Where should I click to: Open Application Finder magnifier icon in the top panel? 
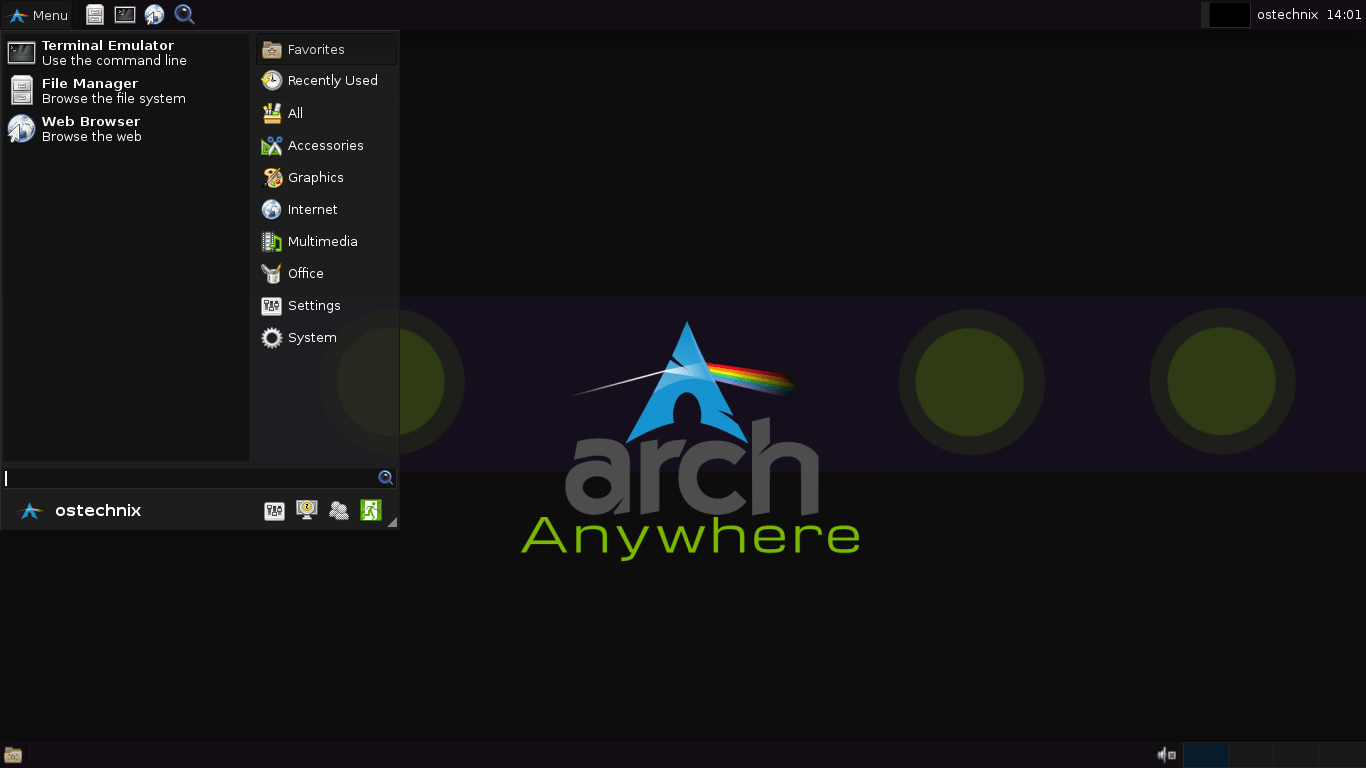pyautogui.click(x=184, y=14)
